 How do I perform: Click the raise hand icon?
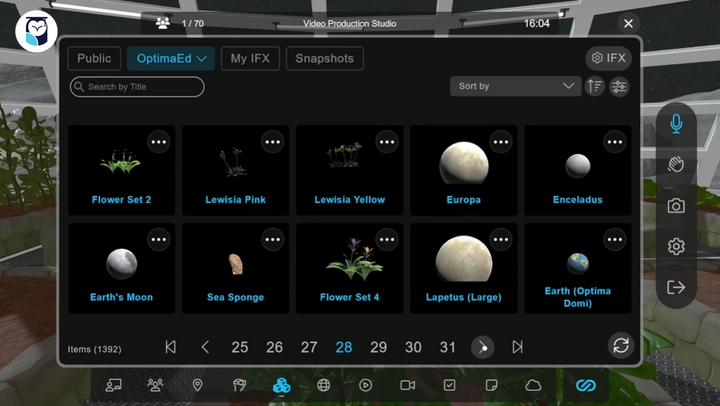point(676,165)
